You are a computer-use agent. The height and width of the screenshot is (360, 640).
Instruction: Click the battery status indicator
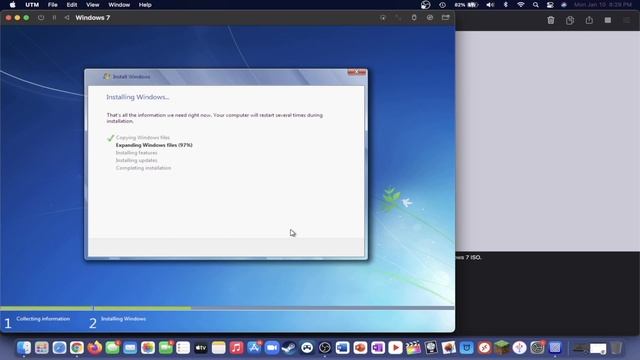466,5
